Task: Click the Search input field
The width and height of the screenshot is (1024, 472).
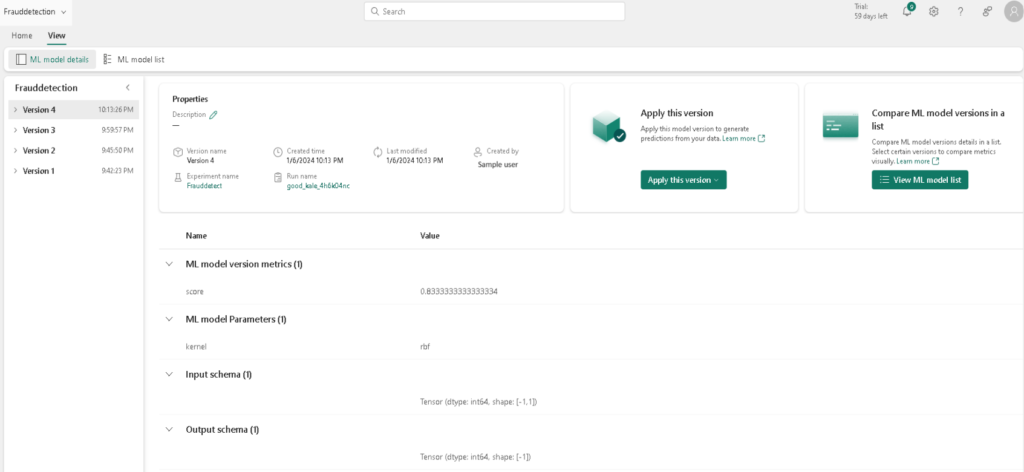Action: [494, 11]
